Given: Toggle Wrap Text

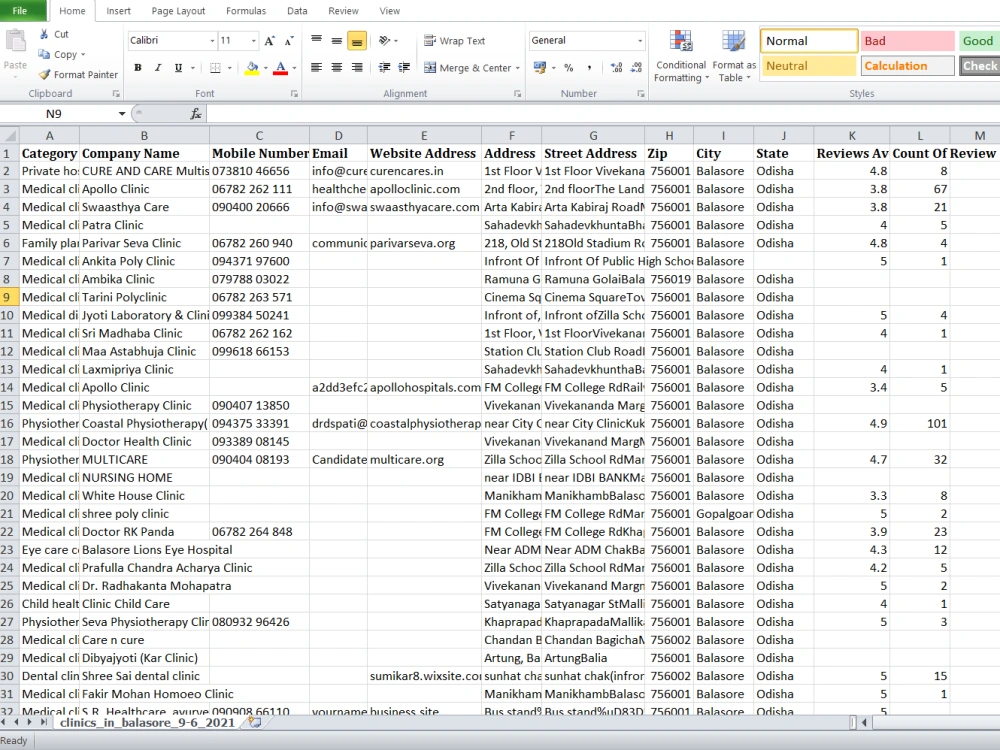Looking at the screenshot, I should 455,40.
